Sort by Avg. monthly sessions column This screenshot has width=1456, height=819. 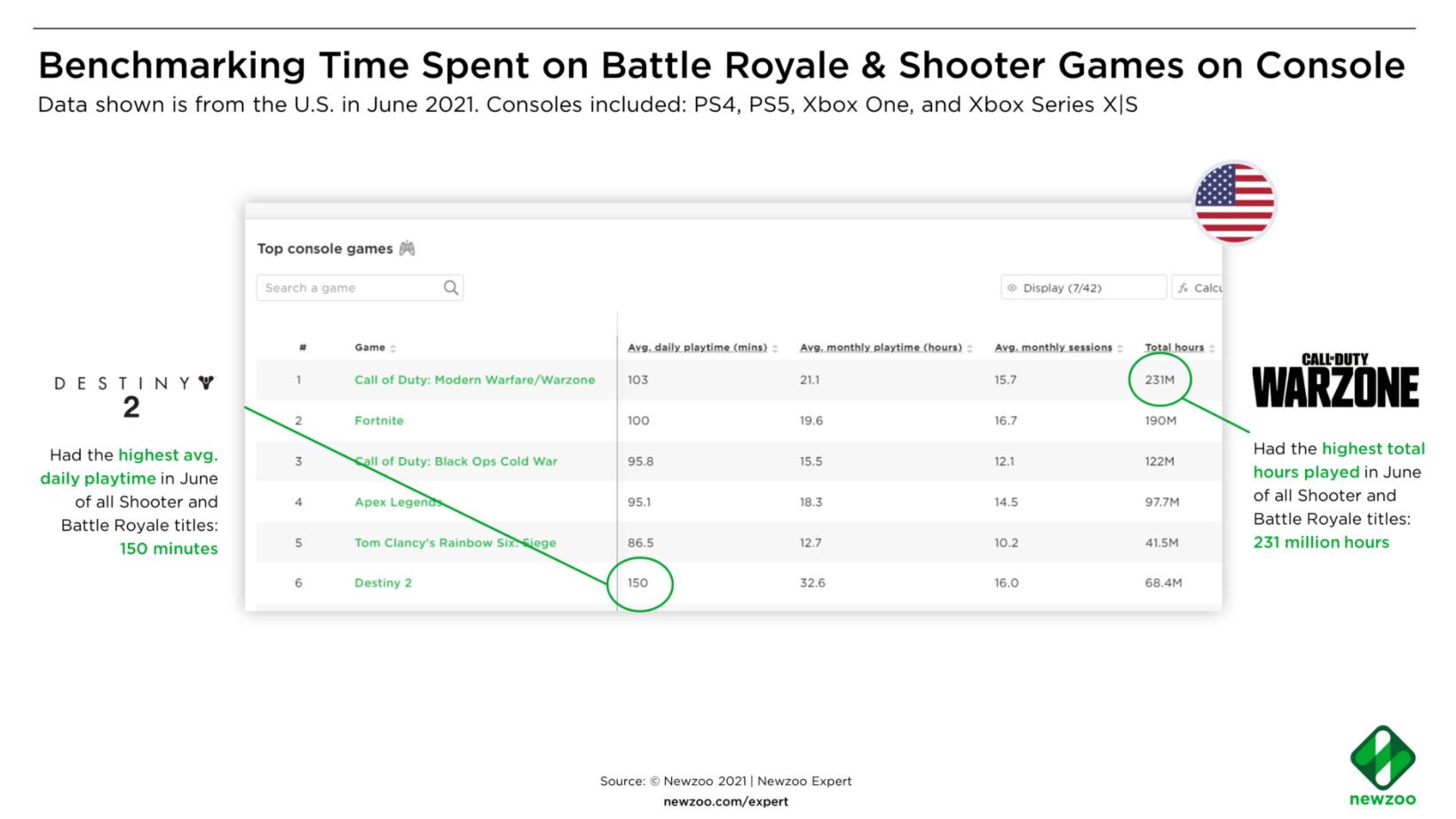(x=1058, y=348)
